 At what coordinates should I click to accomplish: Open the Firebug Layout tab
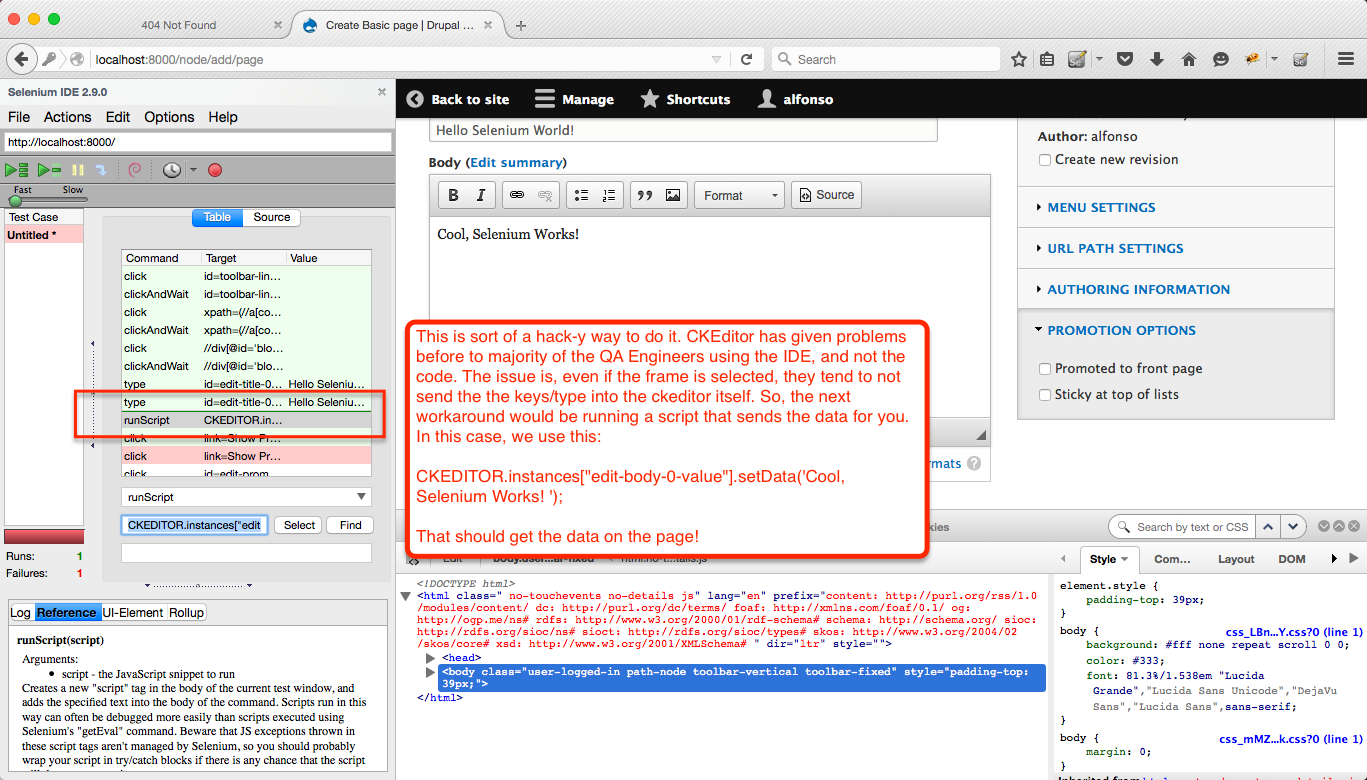1236,559
